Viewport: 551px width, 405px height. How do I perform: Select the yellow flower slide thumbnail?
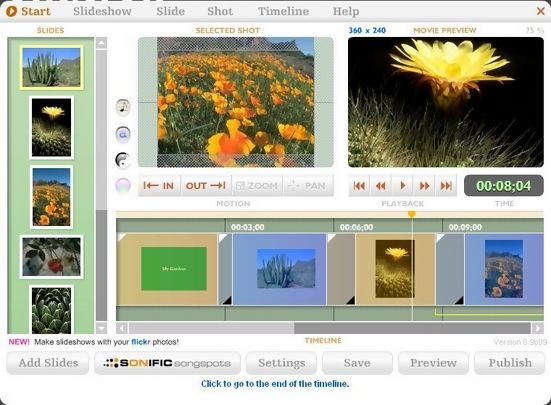coord(51,128)
